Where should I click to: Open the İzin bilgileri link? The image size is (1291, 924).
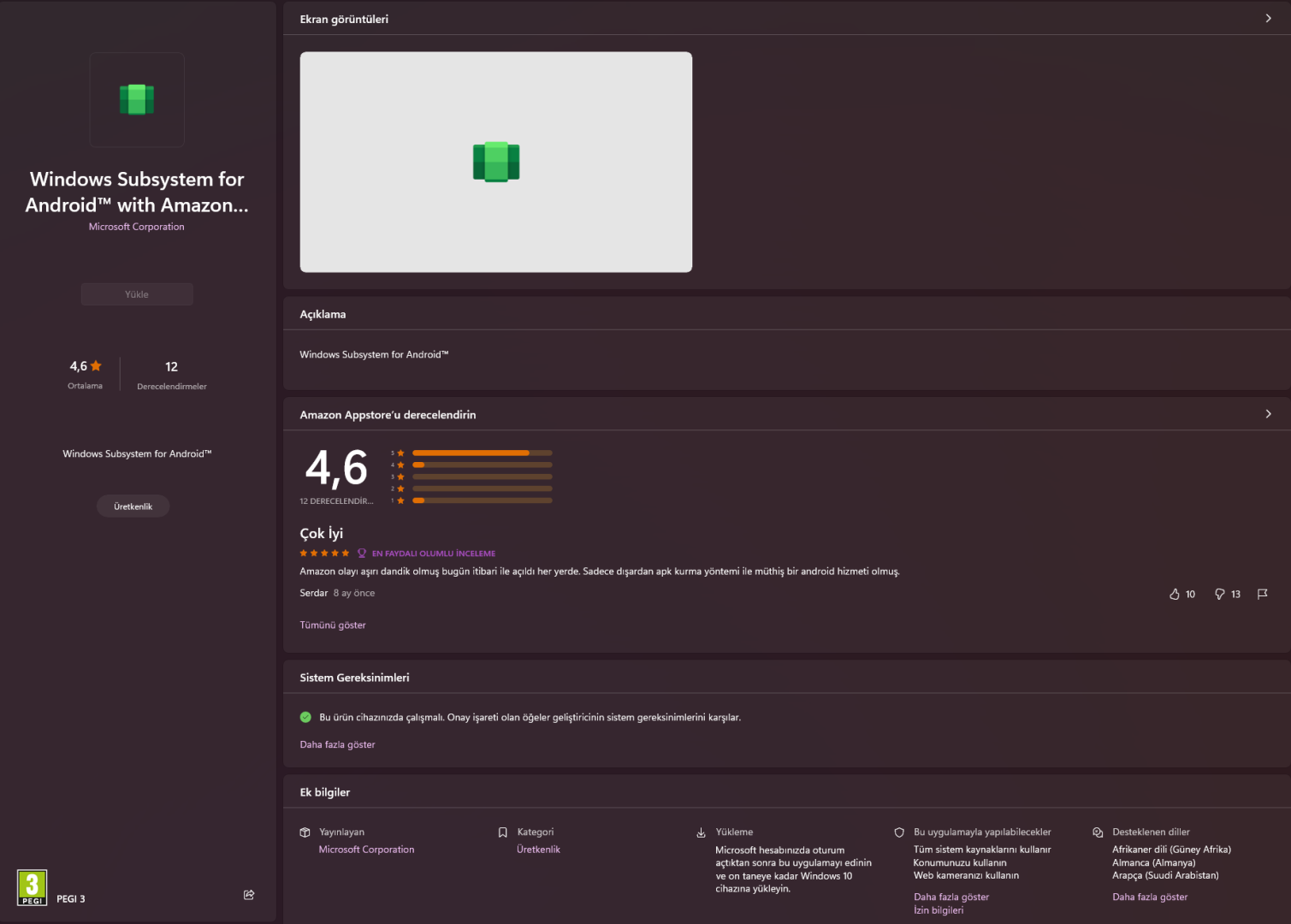coord(939,910)
